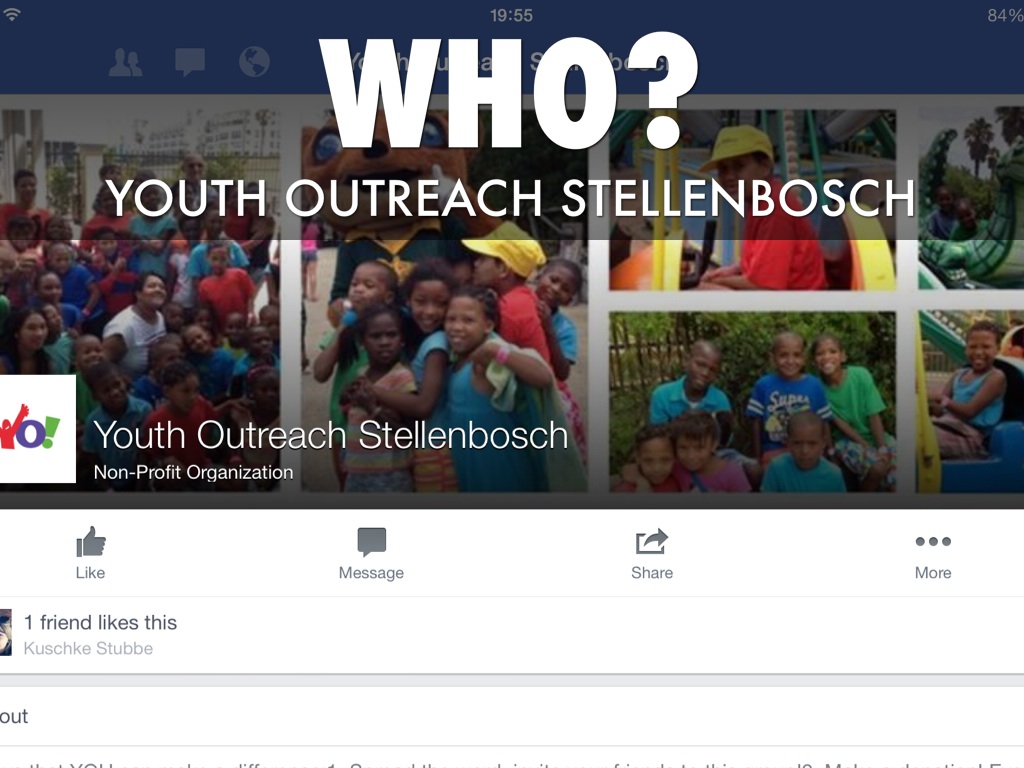This screenshot has width=1024, height=768.
Task: View photo of children hugging near mascot
Action: 444,300
